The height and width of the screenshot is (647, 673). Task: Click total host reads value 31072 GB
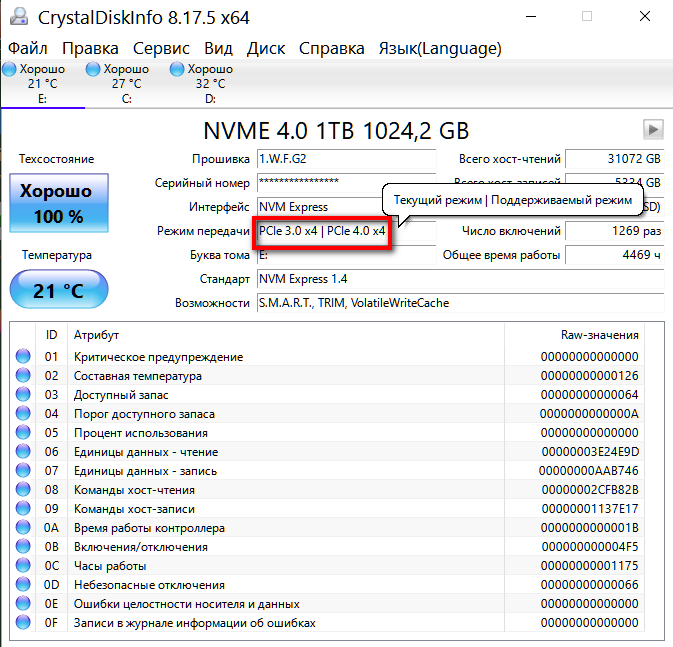(x=615, y=159)
